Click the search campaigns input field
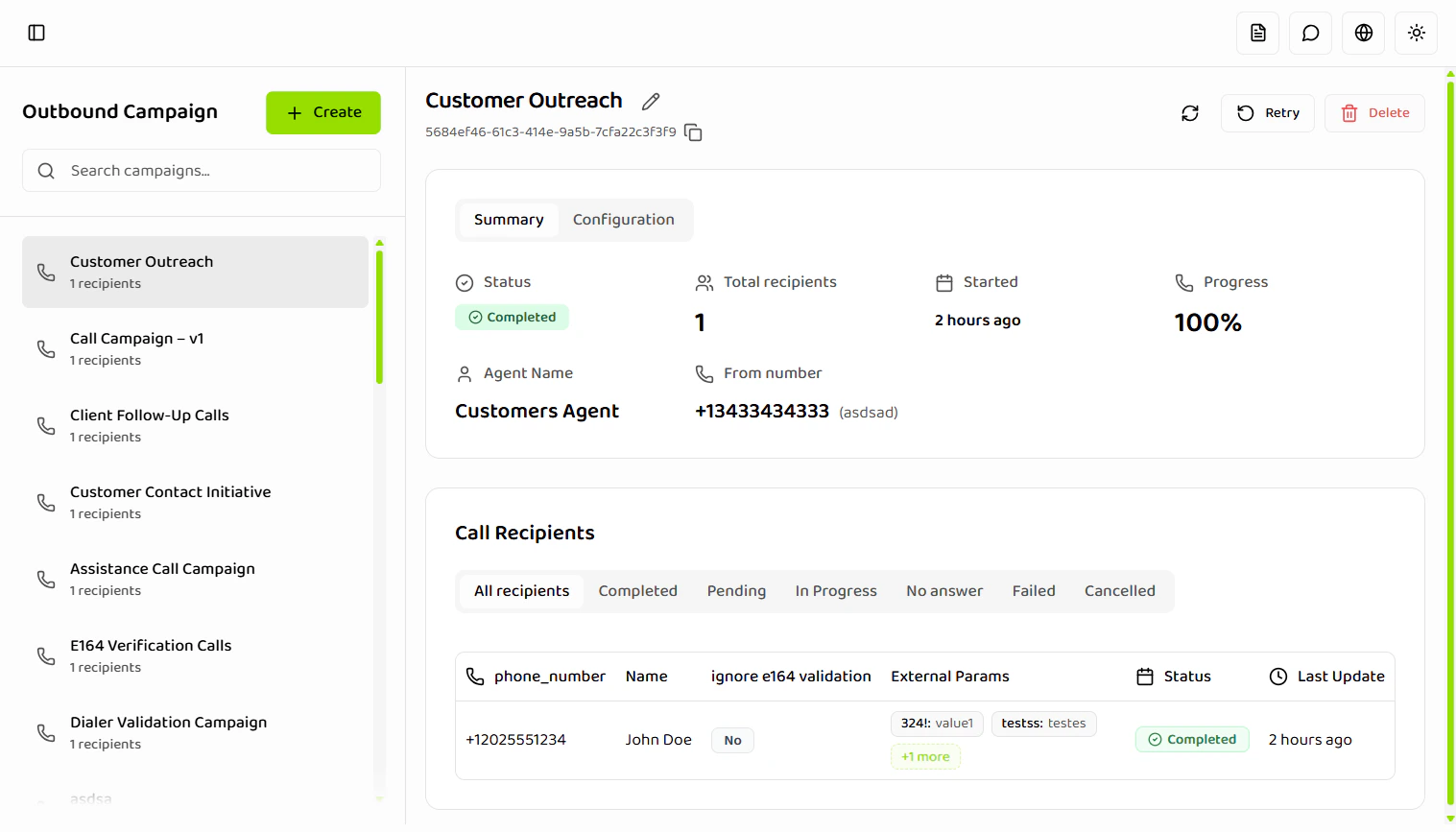Viewport: 1456px width, 832px height. [201, 170]
